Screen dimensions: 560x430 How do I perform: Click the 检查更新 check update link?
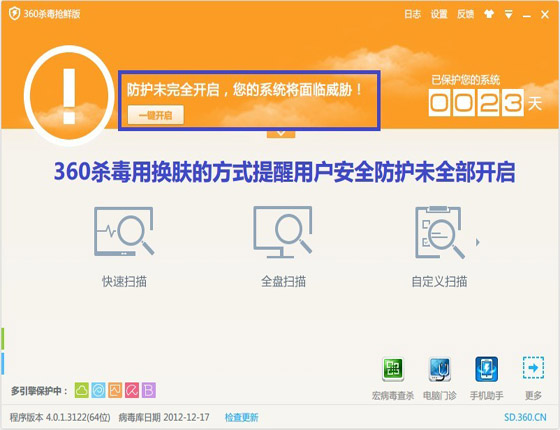pyautogui.click(x=241, y=417)
